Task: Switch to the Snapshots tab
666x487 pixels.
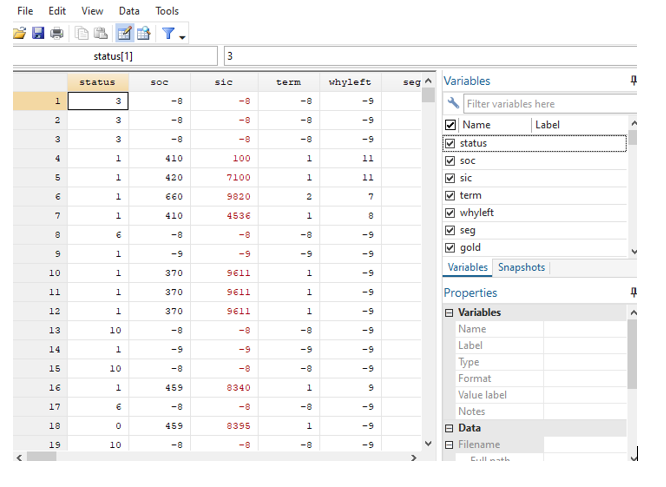Action: click(x=521, y=267)
